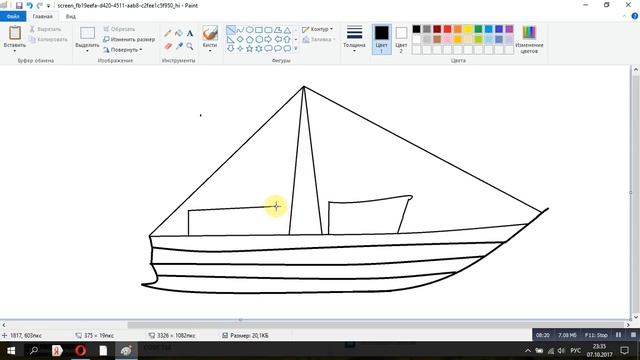
Task: Activate Цвет 1 foreground color
Action: [x=382, y=39]
